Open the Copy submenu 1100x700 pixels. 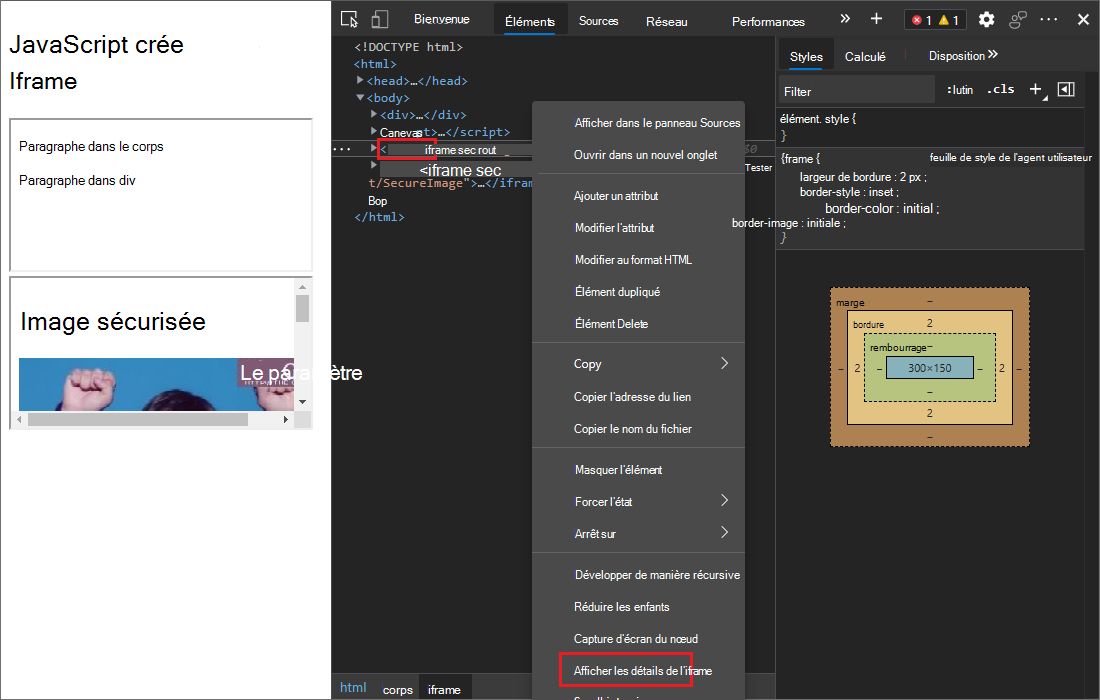coord(638,364)
